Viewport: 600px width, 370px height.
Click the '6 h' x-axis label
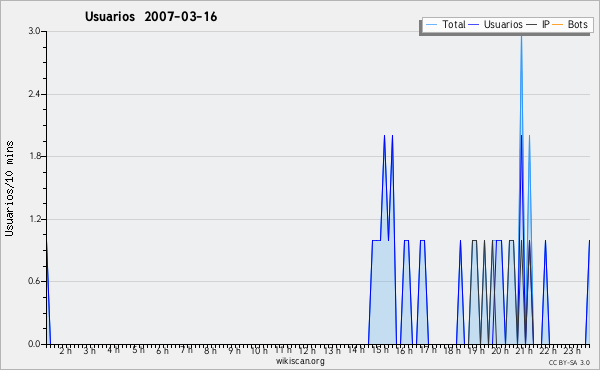[x=162, y=351]
